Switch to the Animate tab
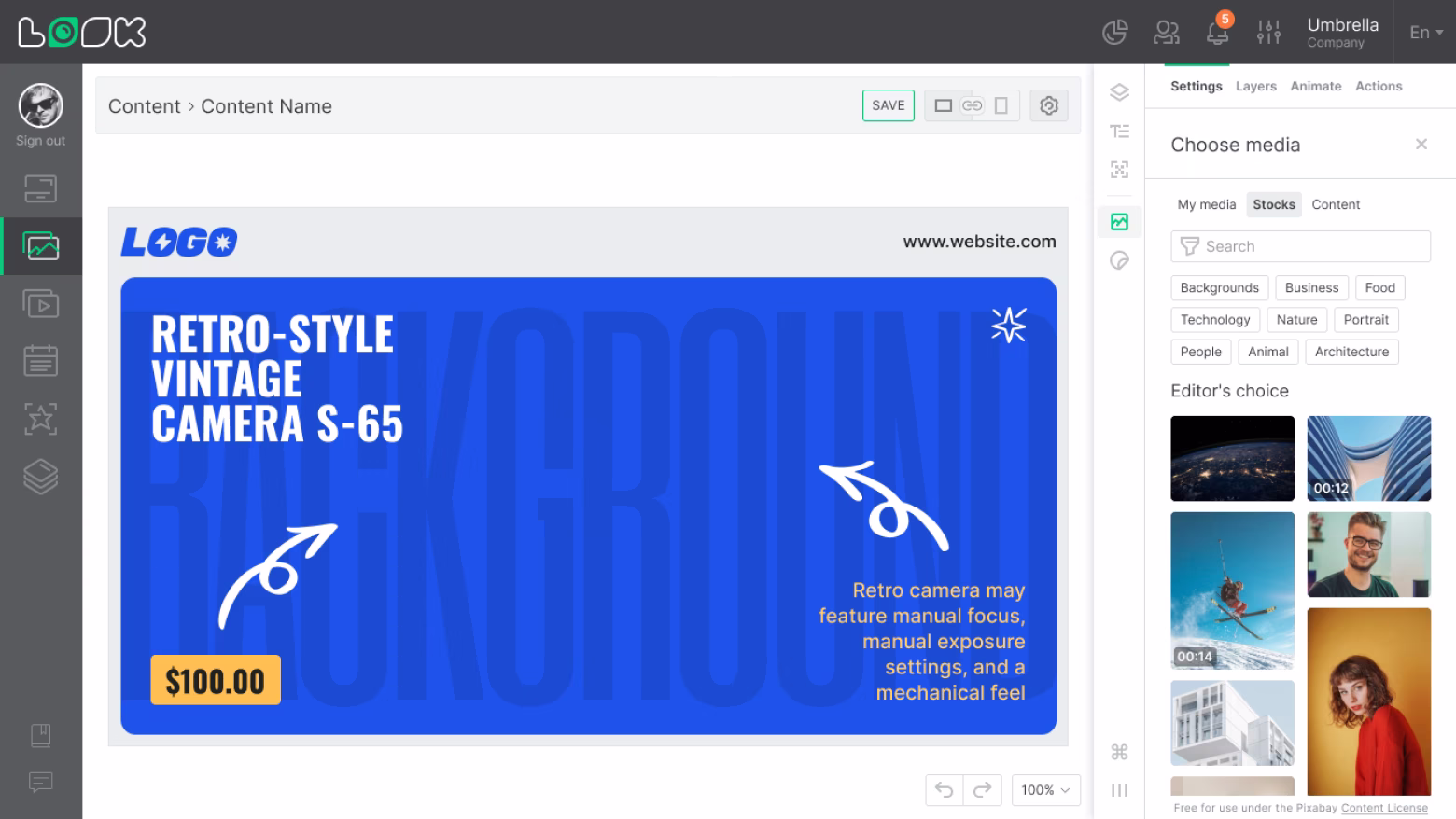This screenshot has height=819, width=1456. 1316,86
